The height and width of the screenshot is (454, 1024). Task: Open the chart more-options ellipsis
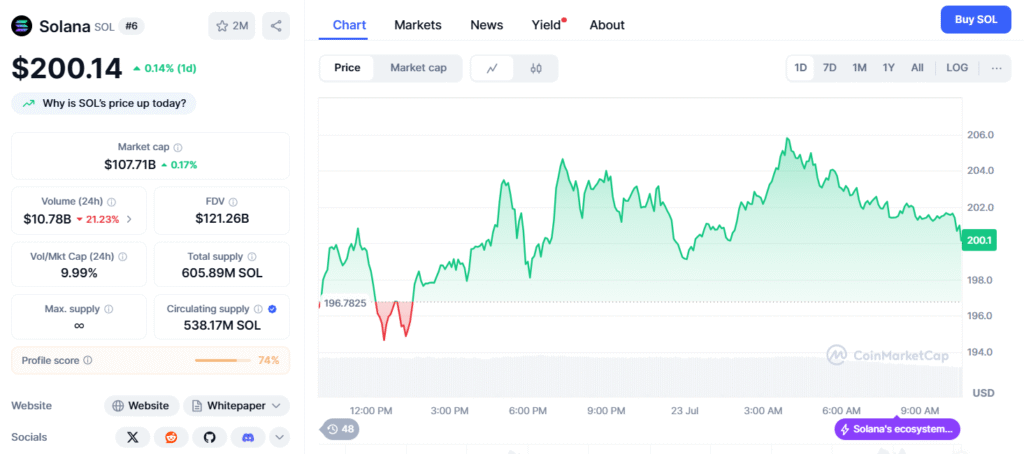(997, 68)
